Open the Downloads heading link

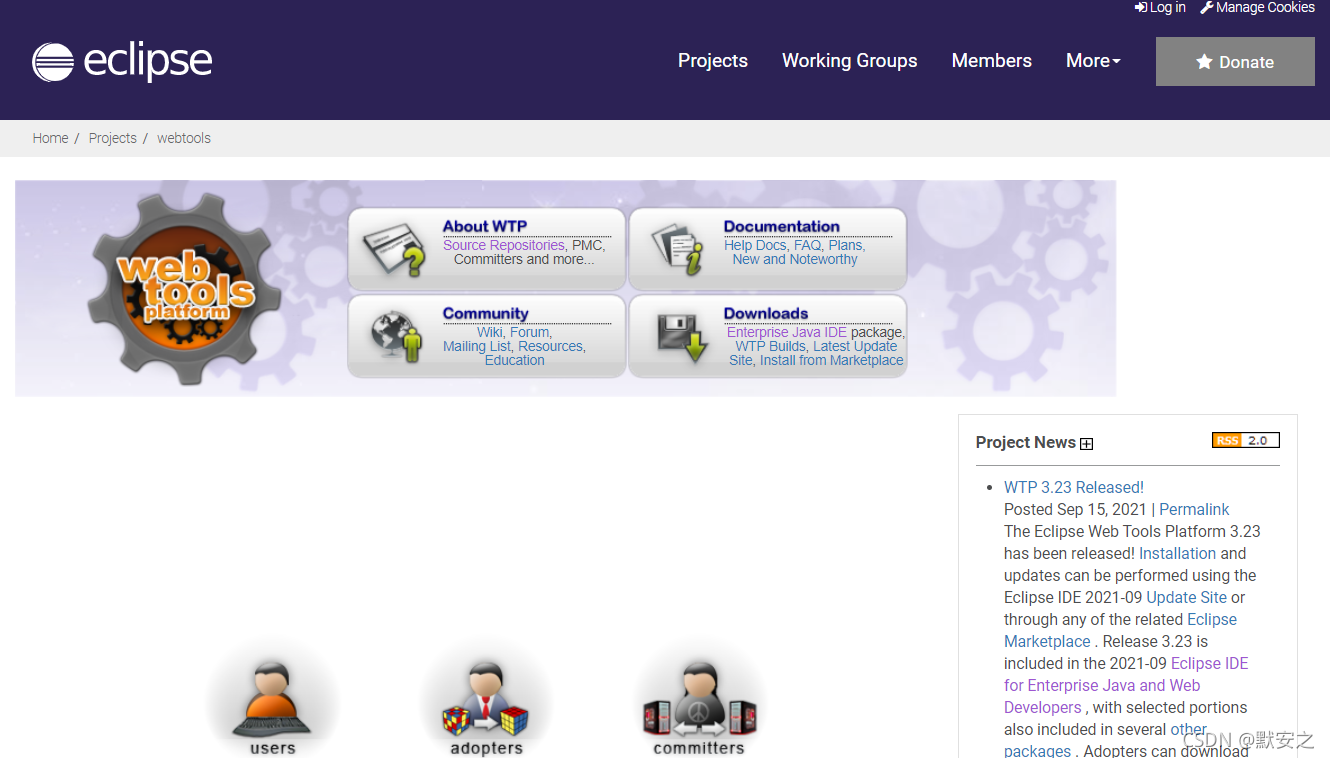(766, 313)
